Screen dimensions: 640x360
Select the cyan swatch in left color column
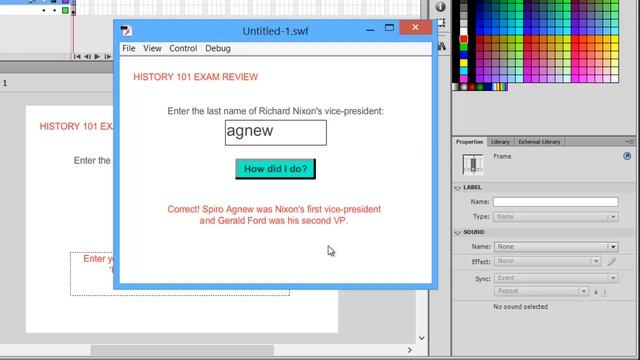[464, 71]
